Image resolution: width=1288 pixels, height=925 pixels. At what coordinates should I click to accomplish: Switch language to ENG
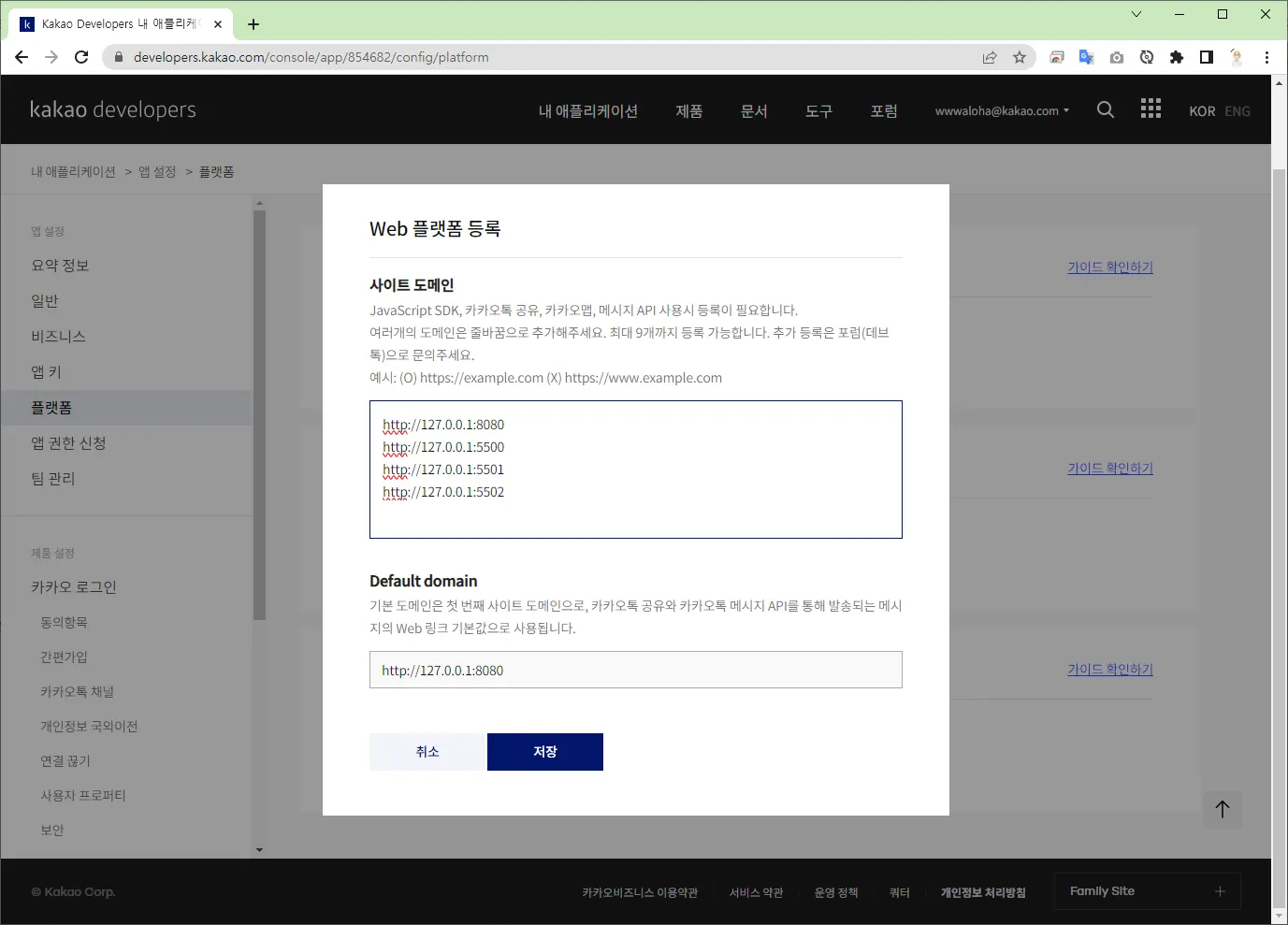[x=1237, y=111]
